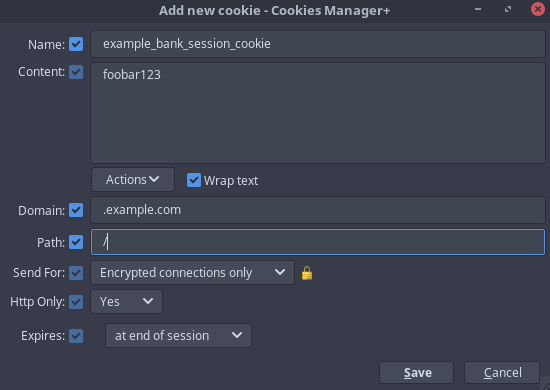Image resolution: width=550 pixels, height=390 pixels.
Task: Focus the cookie Name input field
Action: (318, 44)
